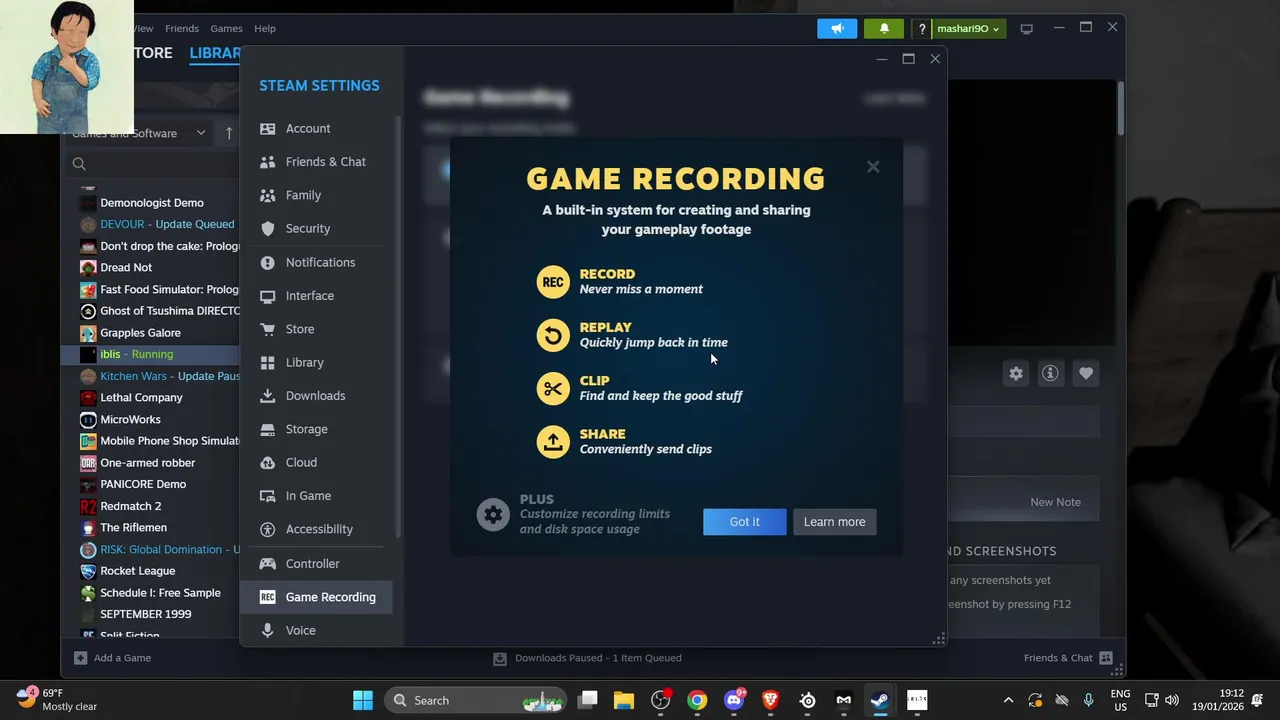Click the Windows Start button

(x=363, y=700)
